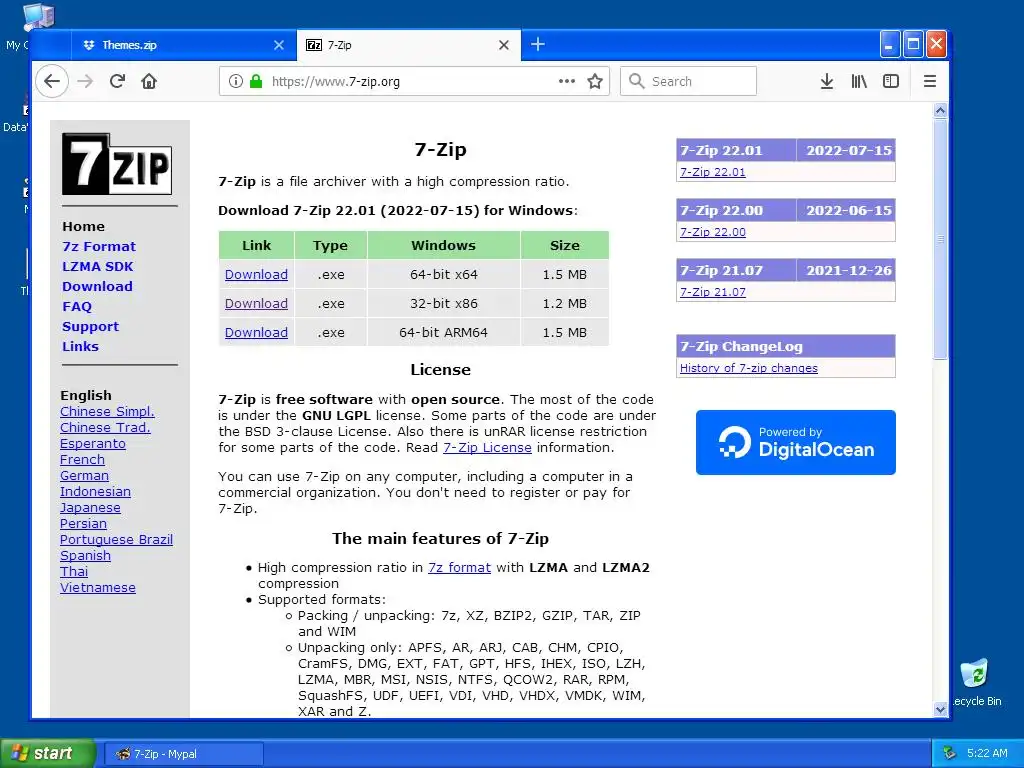Switch language to German
1024x768 pixels.
84,475
